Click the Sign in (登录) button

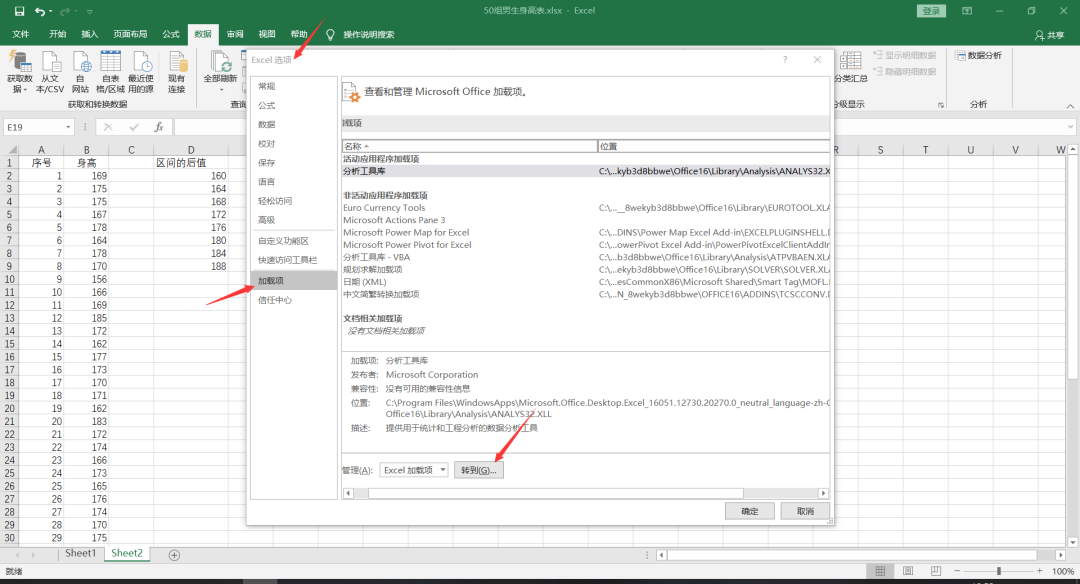(x=931, y=11)
